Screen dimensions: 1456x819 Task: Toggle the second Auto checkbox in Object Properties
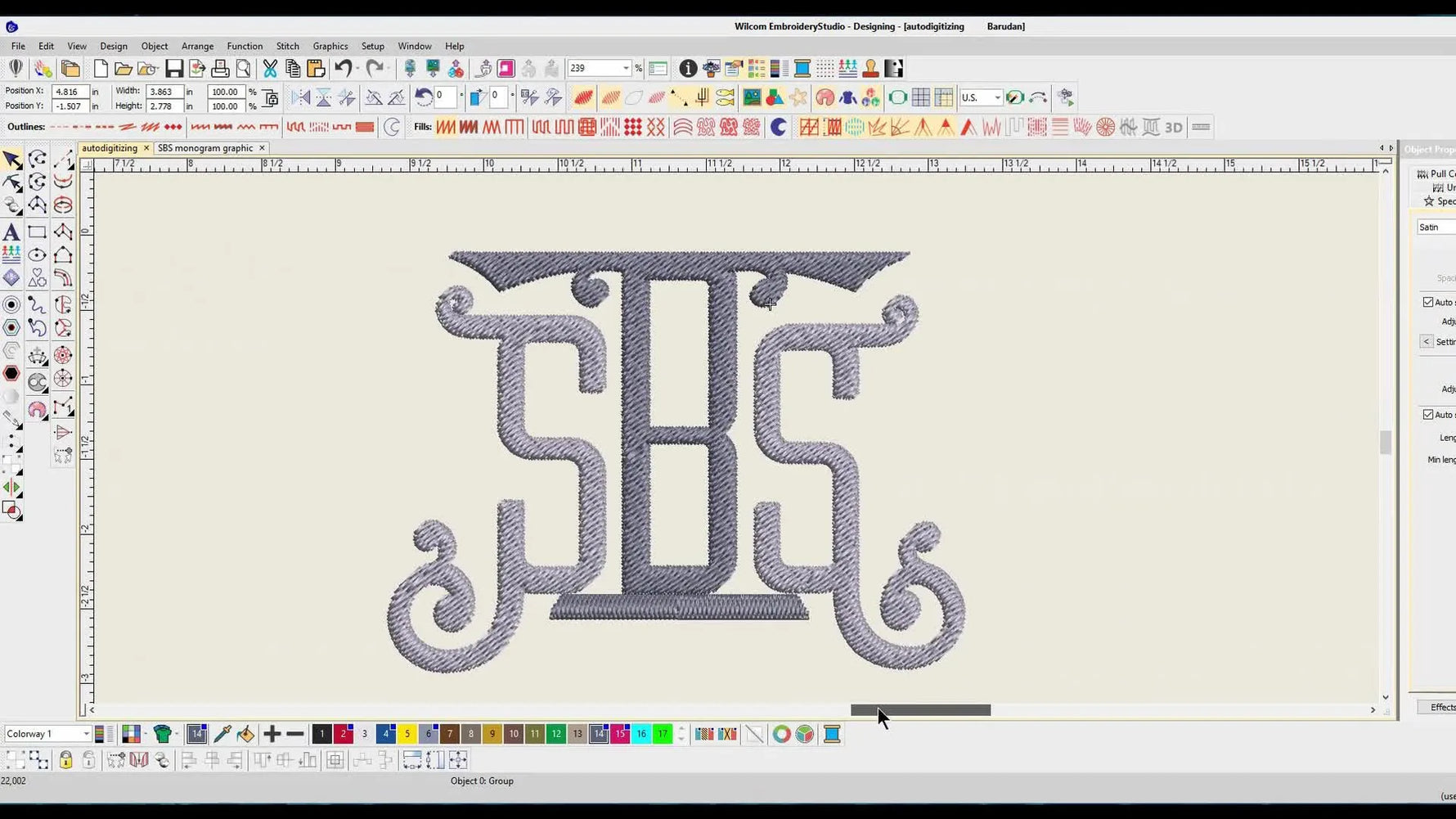[1428, 415]
